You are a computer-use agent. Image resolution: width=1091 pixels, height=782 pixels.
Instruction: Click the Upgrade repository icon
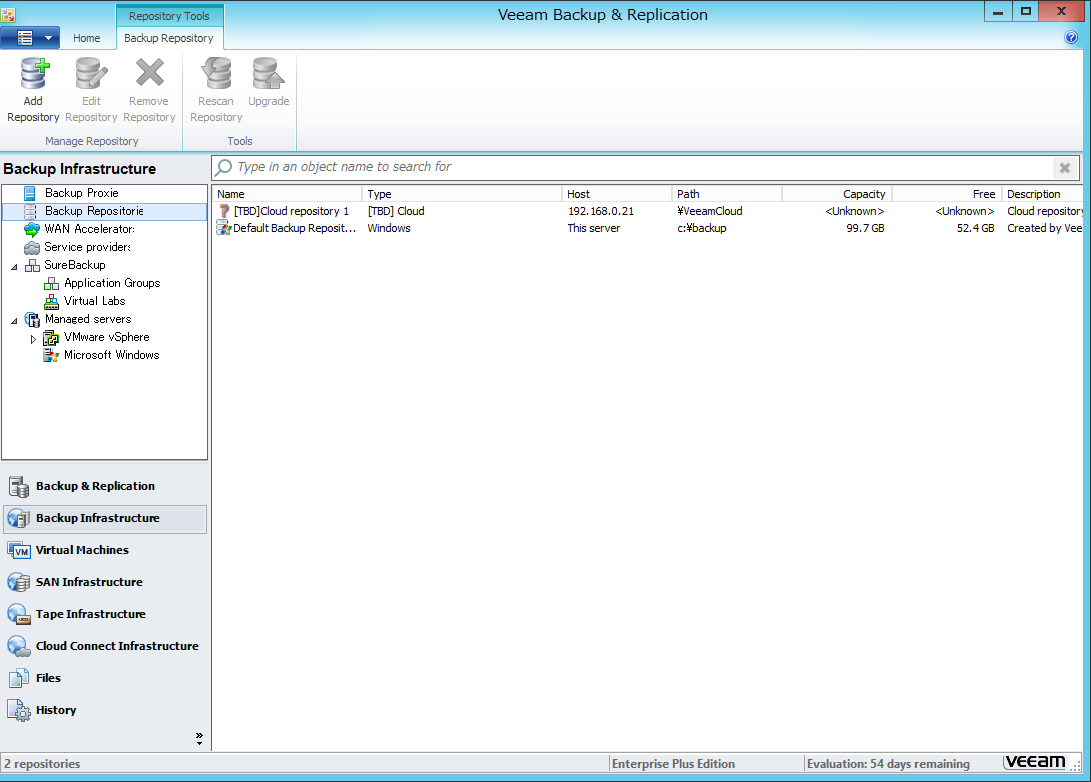point(269,74)
